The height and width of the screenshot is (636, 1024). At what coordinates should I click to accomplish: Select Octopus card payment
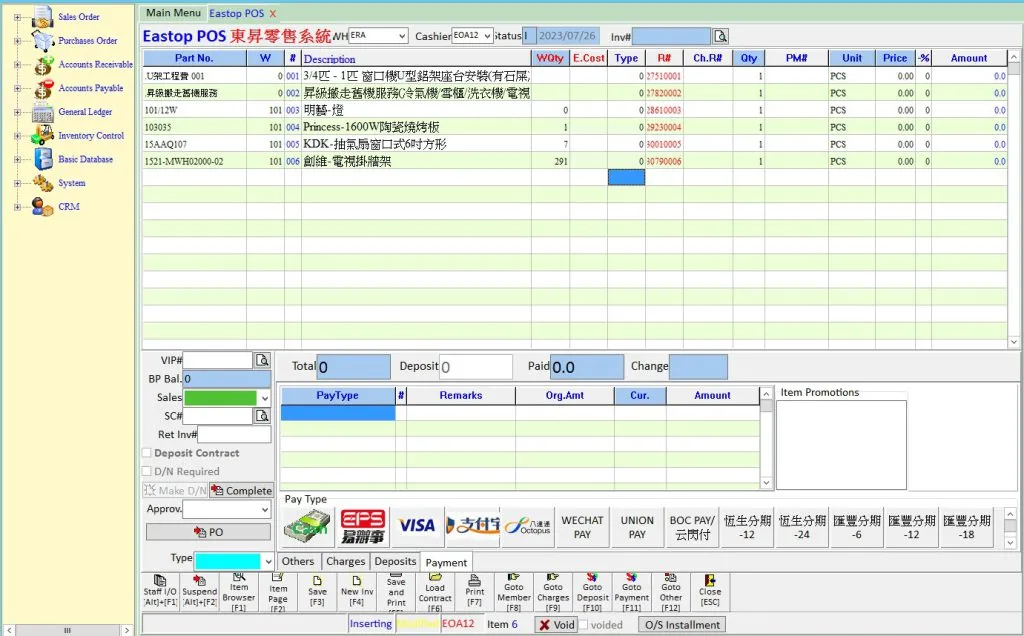pyautogui.click(x=527, y=526)
